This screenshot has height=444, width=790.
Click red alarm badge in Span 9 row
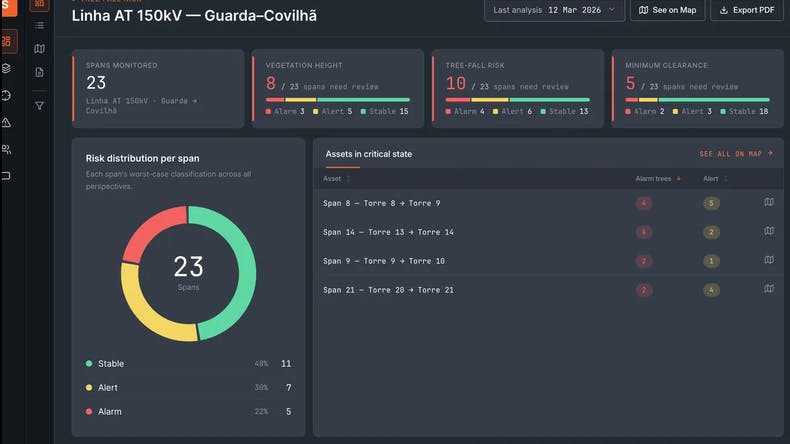tap(643, 261)
